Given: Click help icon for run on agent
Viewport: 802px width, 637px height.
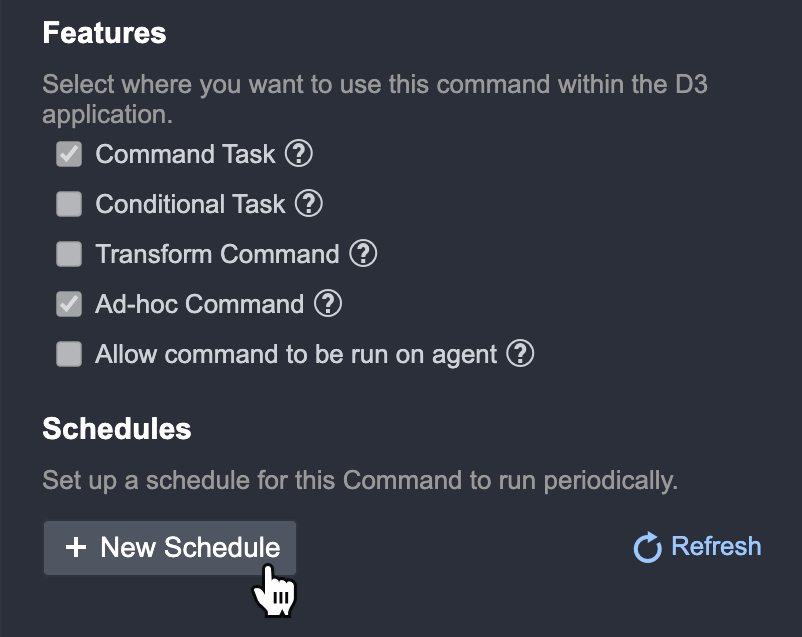Looking at the screenshot, I should (520, 354).
